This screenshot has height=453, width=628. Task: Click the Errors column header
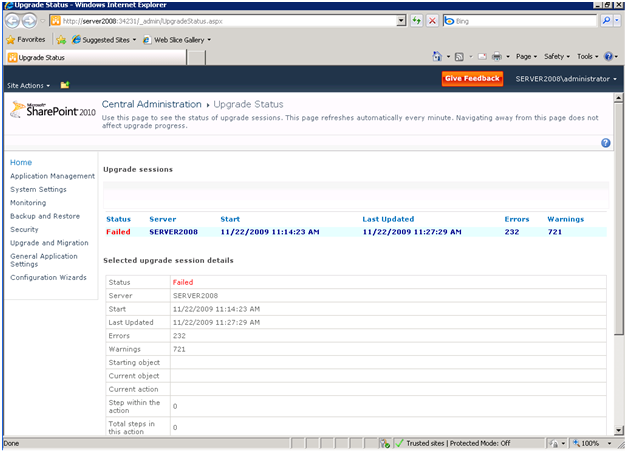pyautogui.click(x=517, y=219)
